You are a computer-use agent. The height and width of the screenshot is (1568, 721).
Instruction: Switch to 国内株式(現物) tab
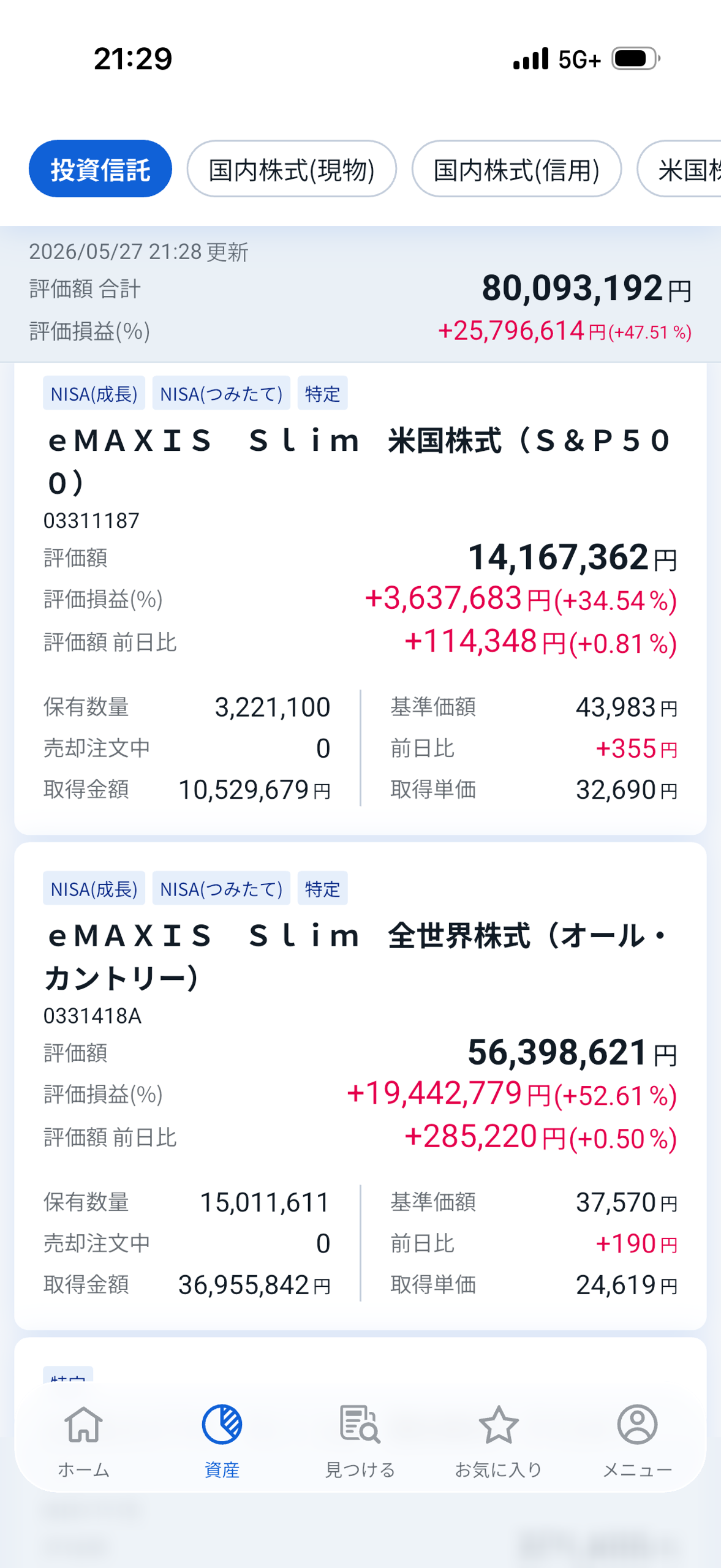(292, 169)
